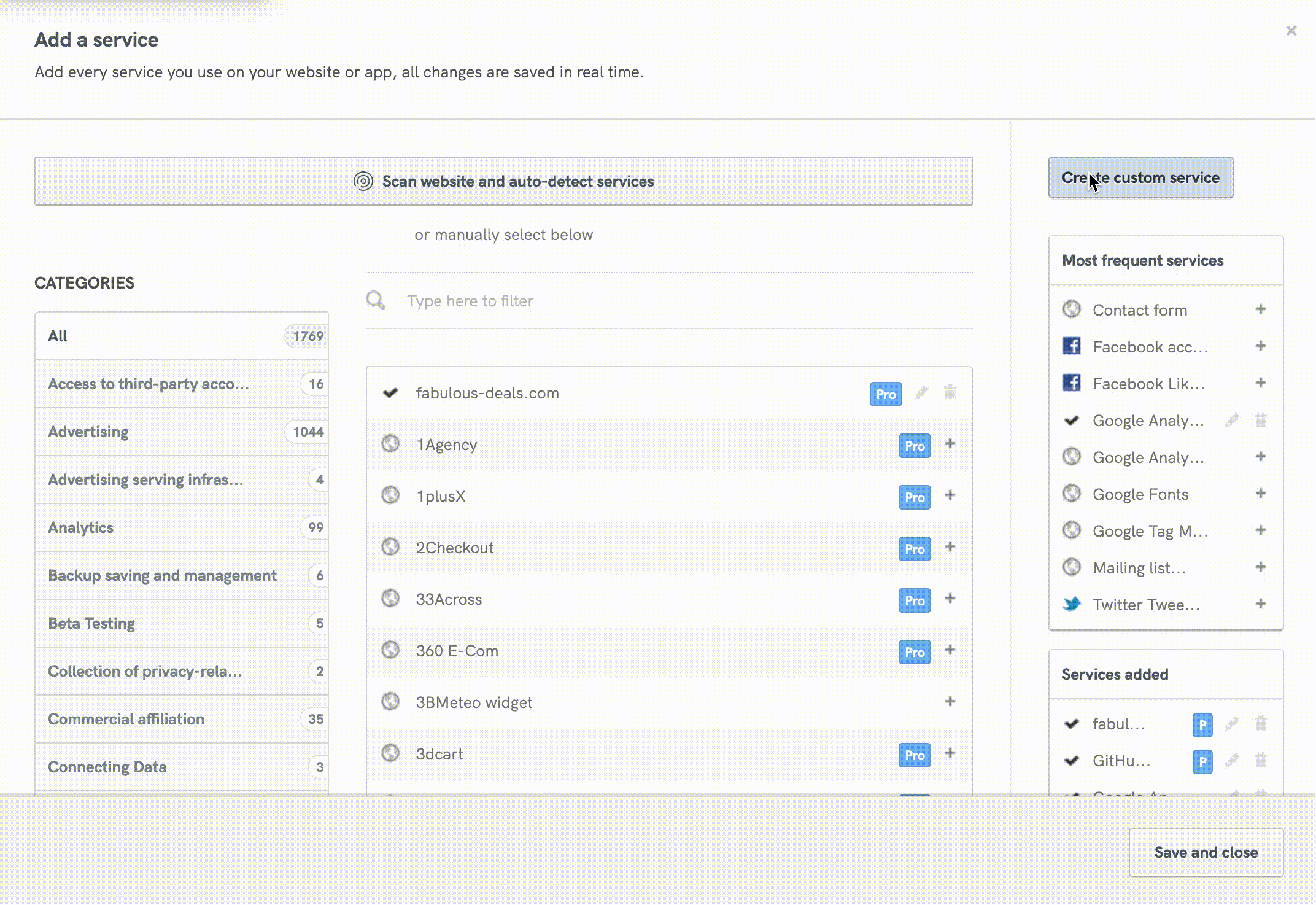The image size is (1316, 905).
Task: Click the checkmark on Google Analytics frequent service
Action: pos(1071,420)
